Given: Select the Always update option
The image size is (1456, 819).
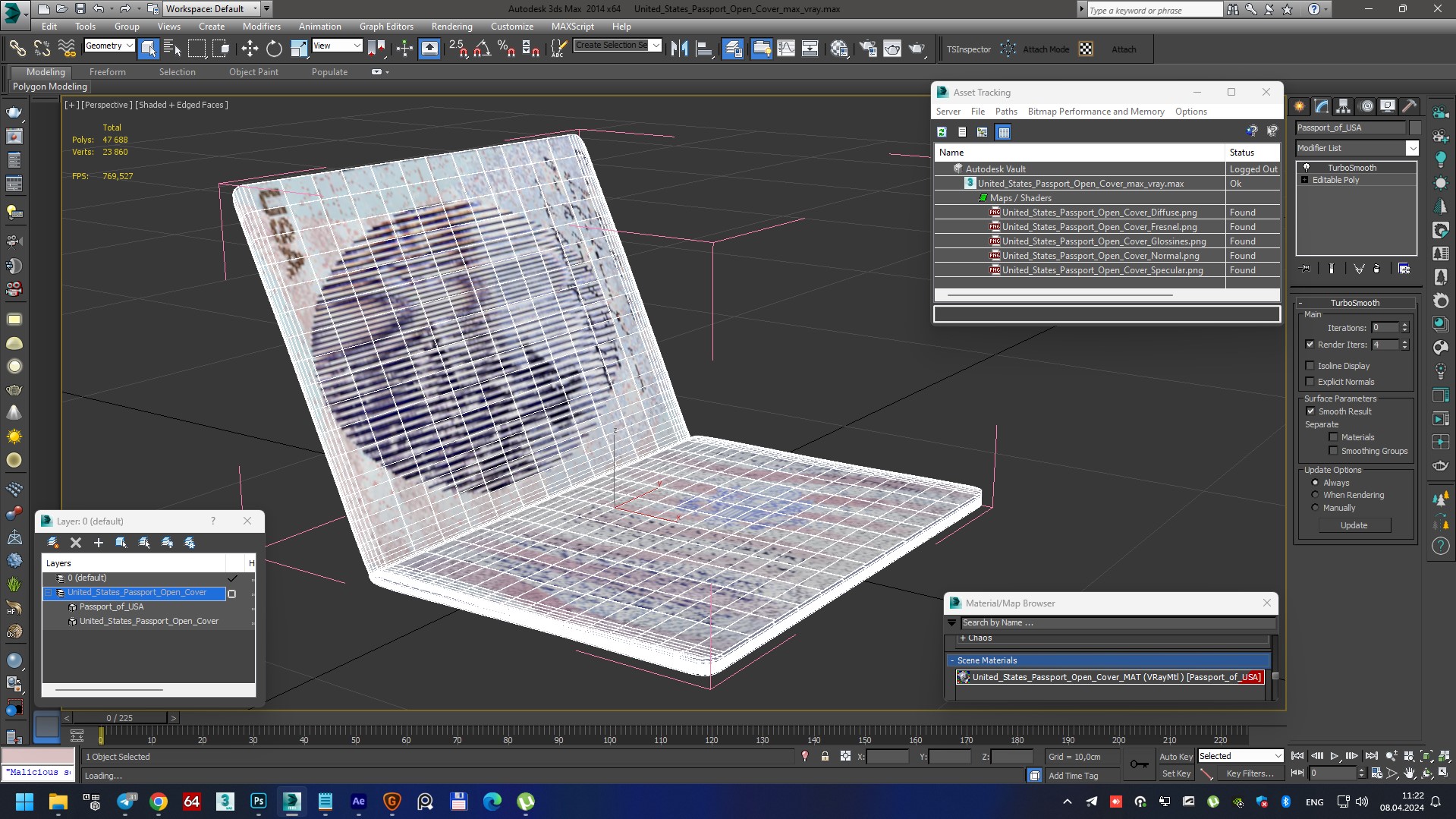Looking at the screenshot, I should (x=1315, y=483).
